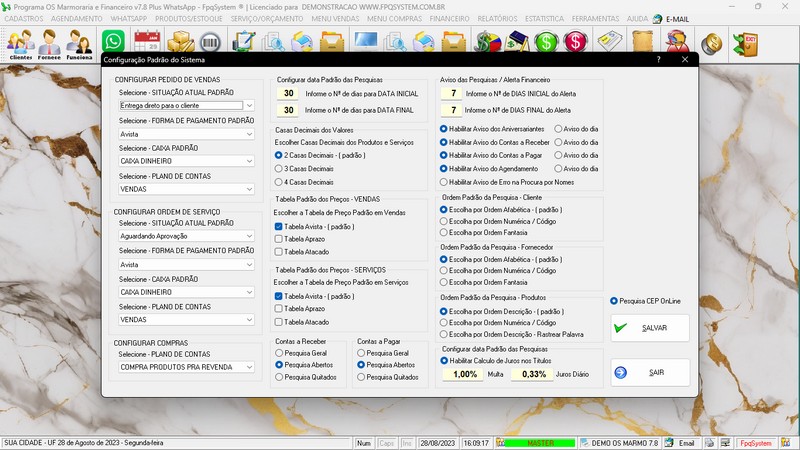Open the calendar agenda icon
The image size is (800, 450).
pos(147,41)
